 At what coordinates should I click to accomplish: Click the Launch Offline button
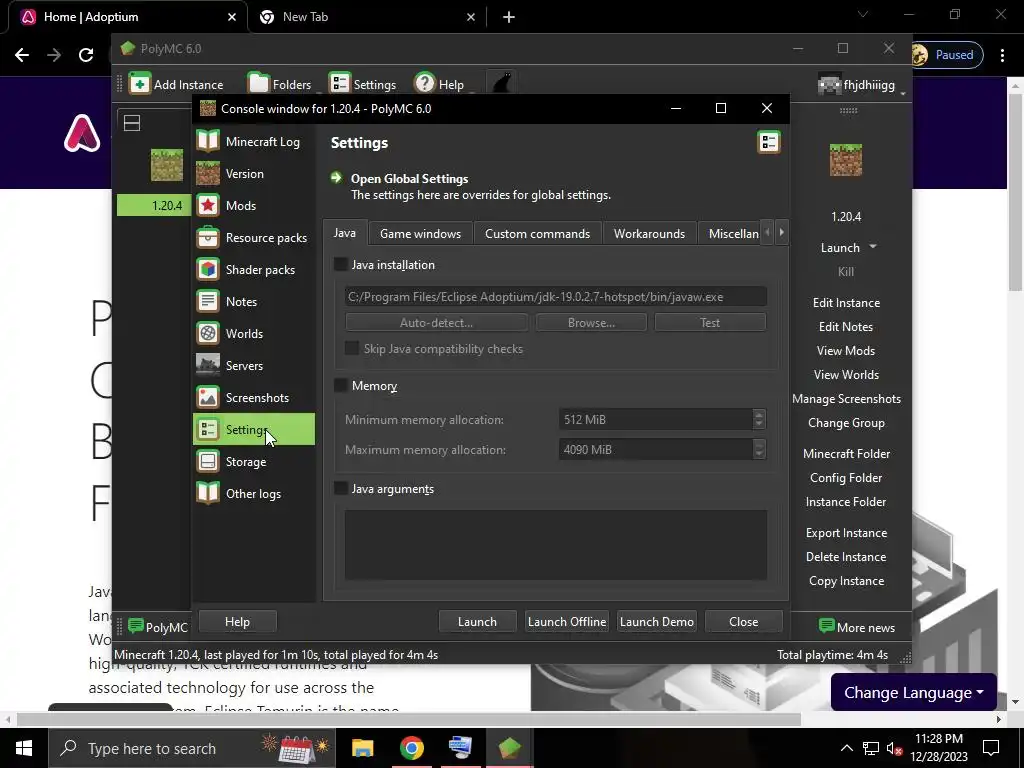point(567,622)
